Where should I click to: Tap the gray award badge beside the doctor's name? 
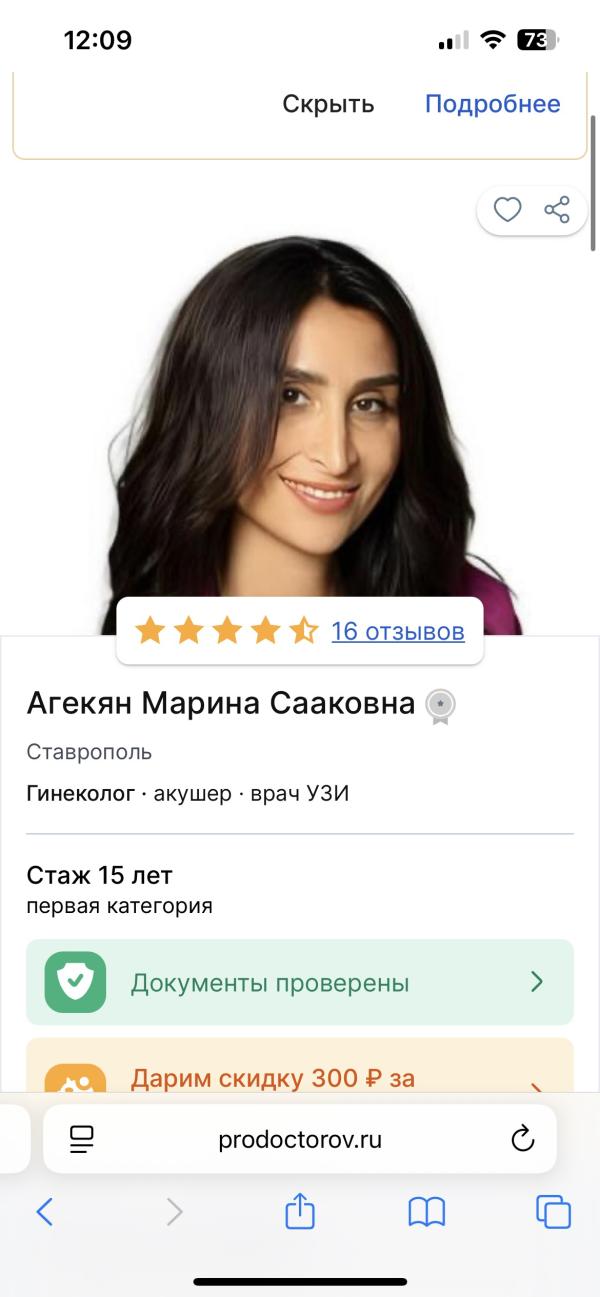click(x=440, y=706)
